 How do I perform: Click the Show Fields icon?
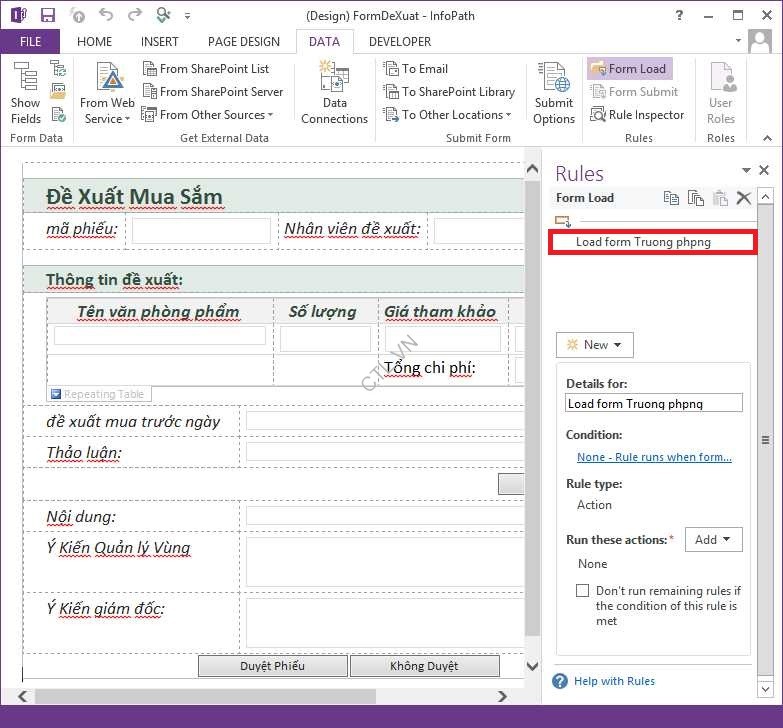(x=25, y=92)
